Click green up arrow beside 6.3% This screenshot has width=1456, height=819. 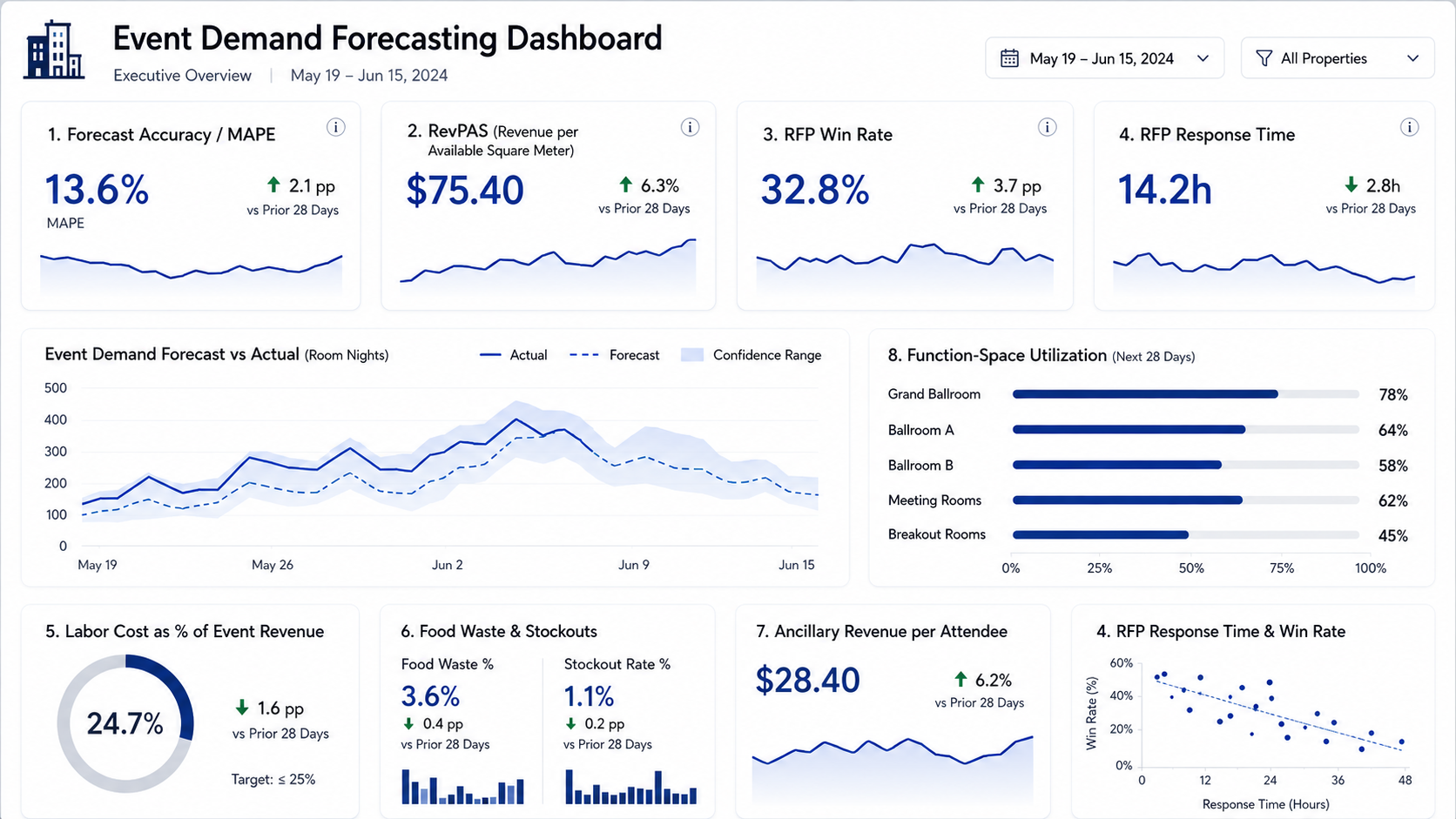[625, 185]
